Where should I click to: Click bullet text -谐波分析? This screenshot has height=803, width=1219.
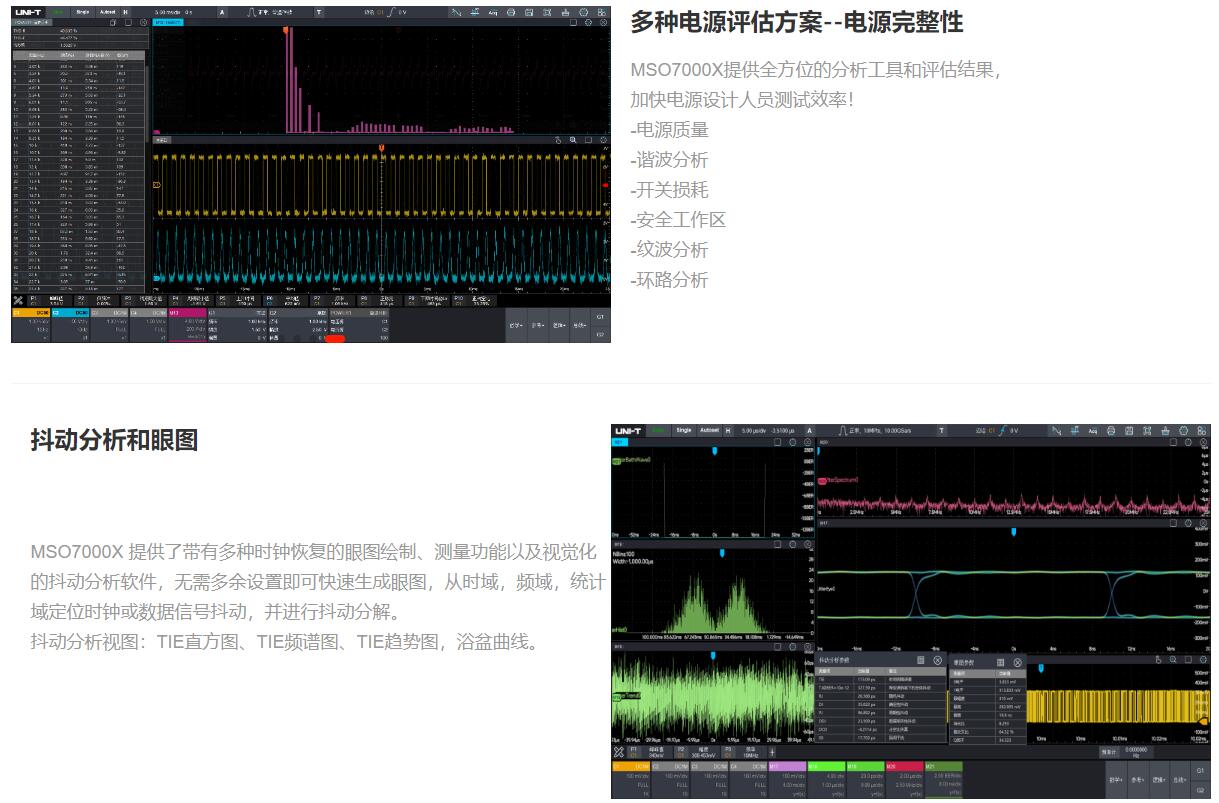click(669, 160)
